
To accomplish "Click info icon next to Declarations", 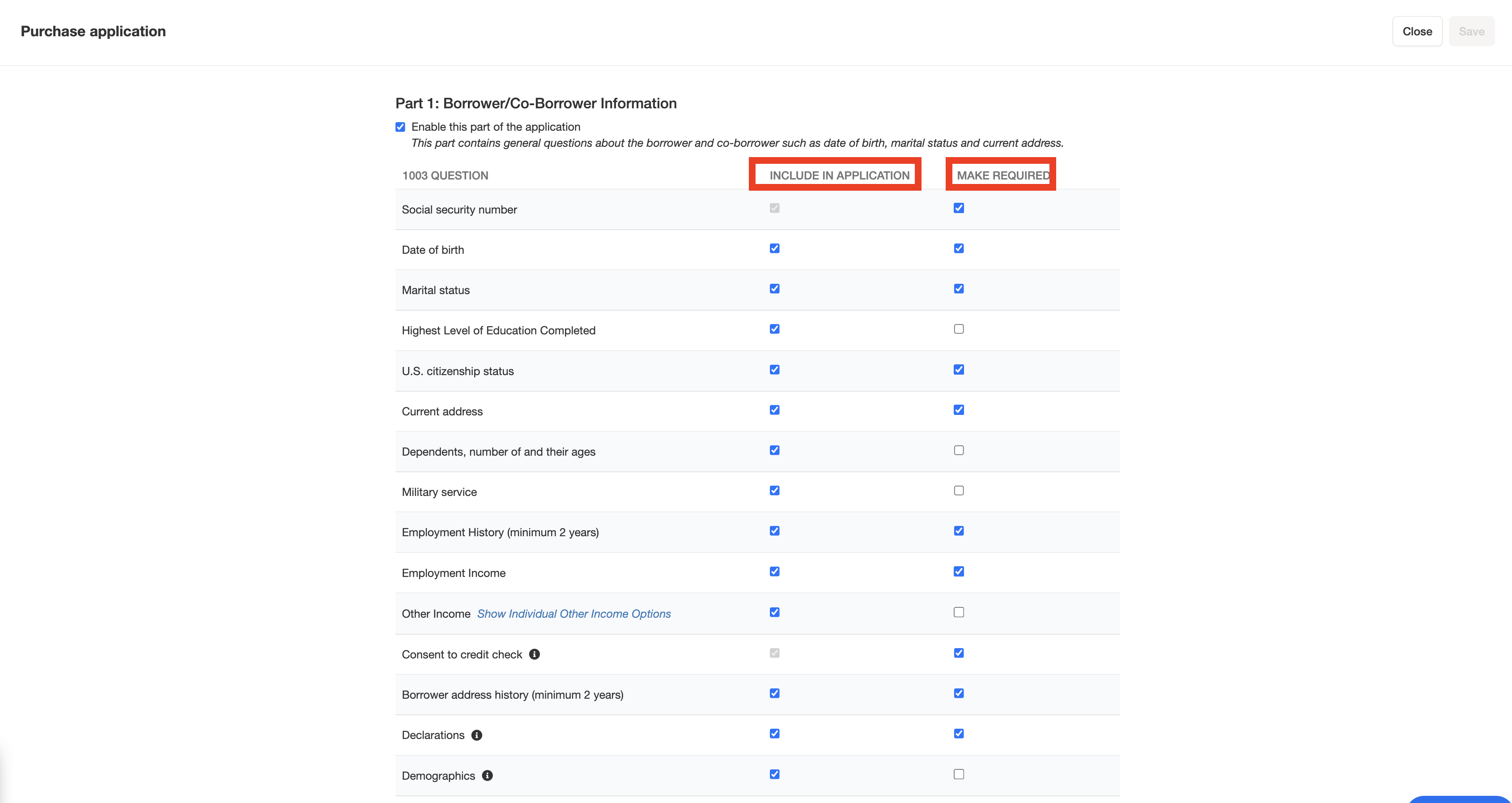I will tap(476, 735).
